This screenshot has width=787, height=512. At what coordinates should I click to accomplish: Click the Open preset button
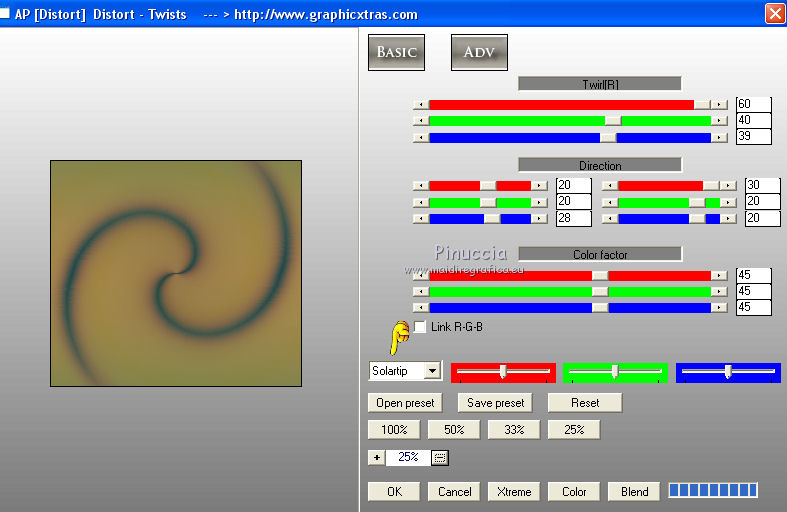coord(405,403)
